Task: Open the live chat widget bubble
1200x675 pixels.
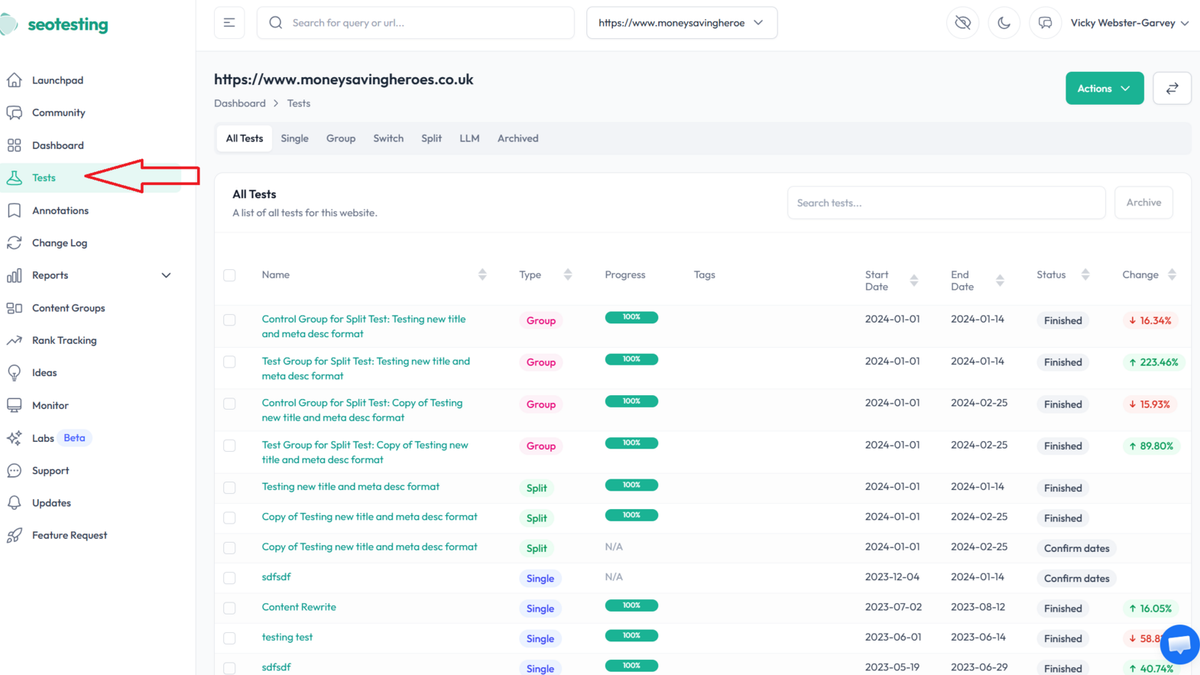Action: [1179, 644]
